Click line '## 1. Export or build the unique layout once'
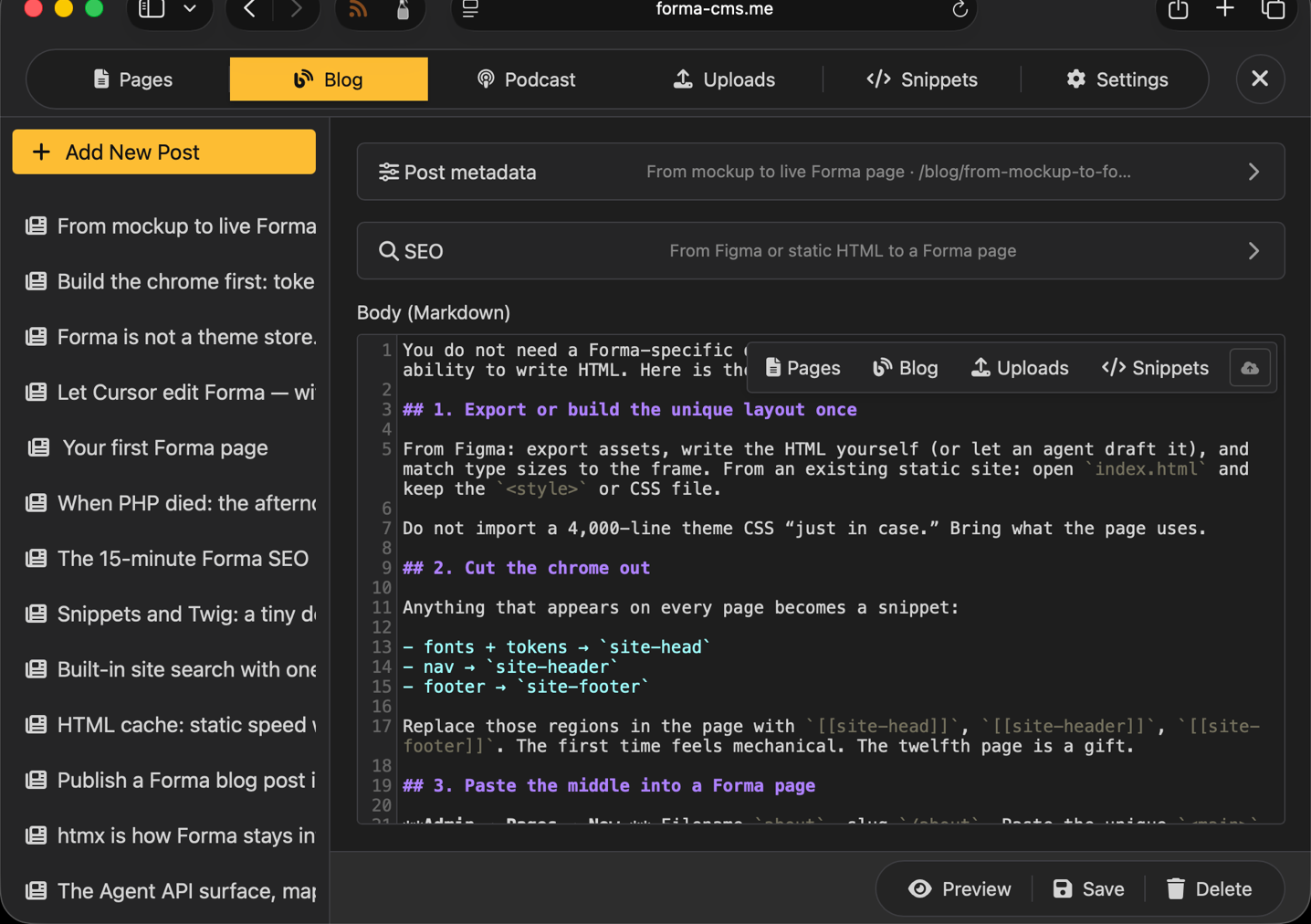Viewport: 1311px width, 924px height. (630, 410)
